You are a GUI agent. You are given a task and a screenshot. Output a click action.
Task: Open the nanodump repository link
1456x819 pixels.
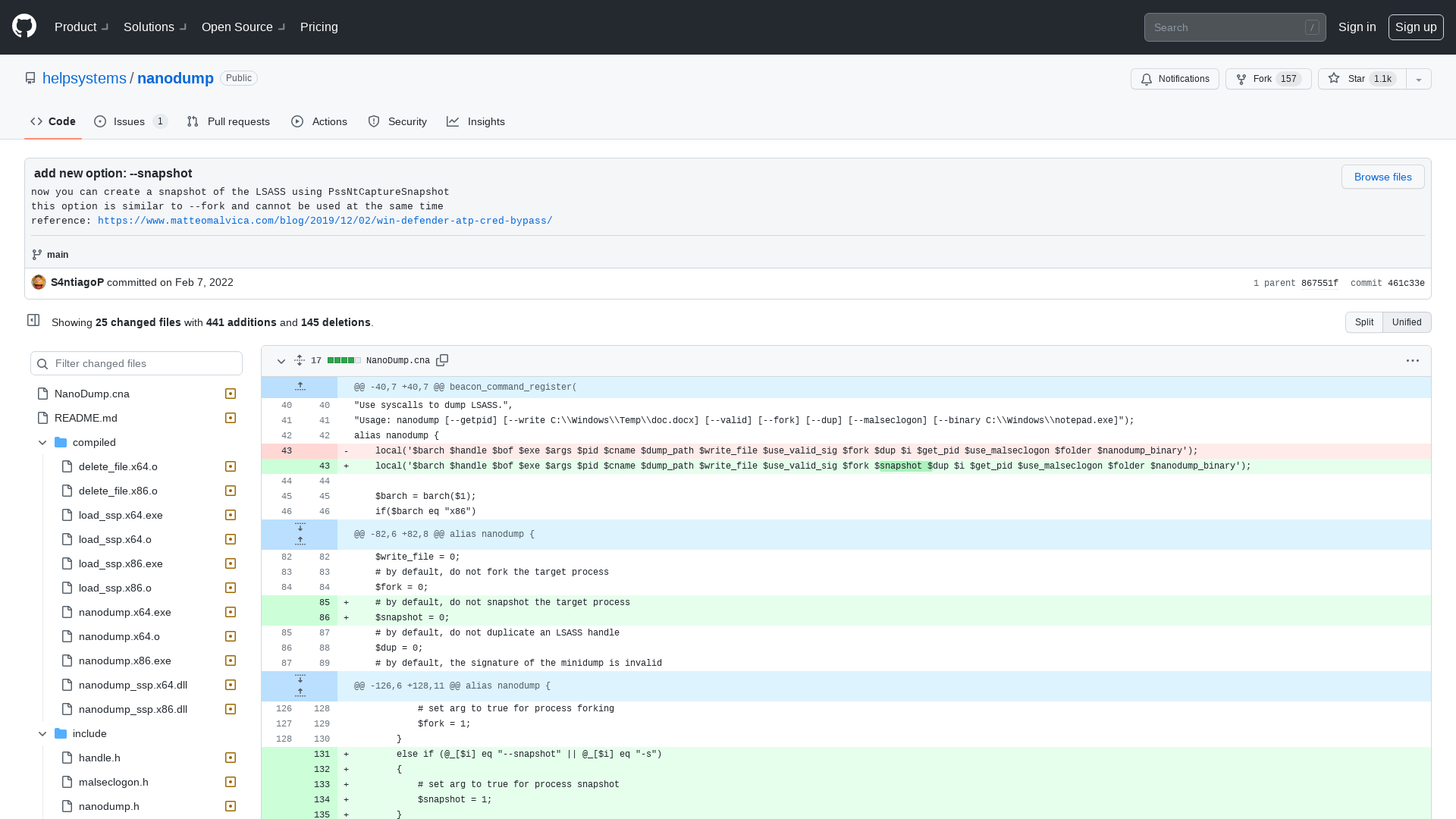point(175,78)
